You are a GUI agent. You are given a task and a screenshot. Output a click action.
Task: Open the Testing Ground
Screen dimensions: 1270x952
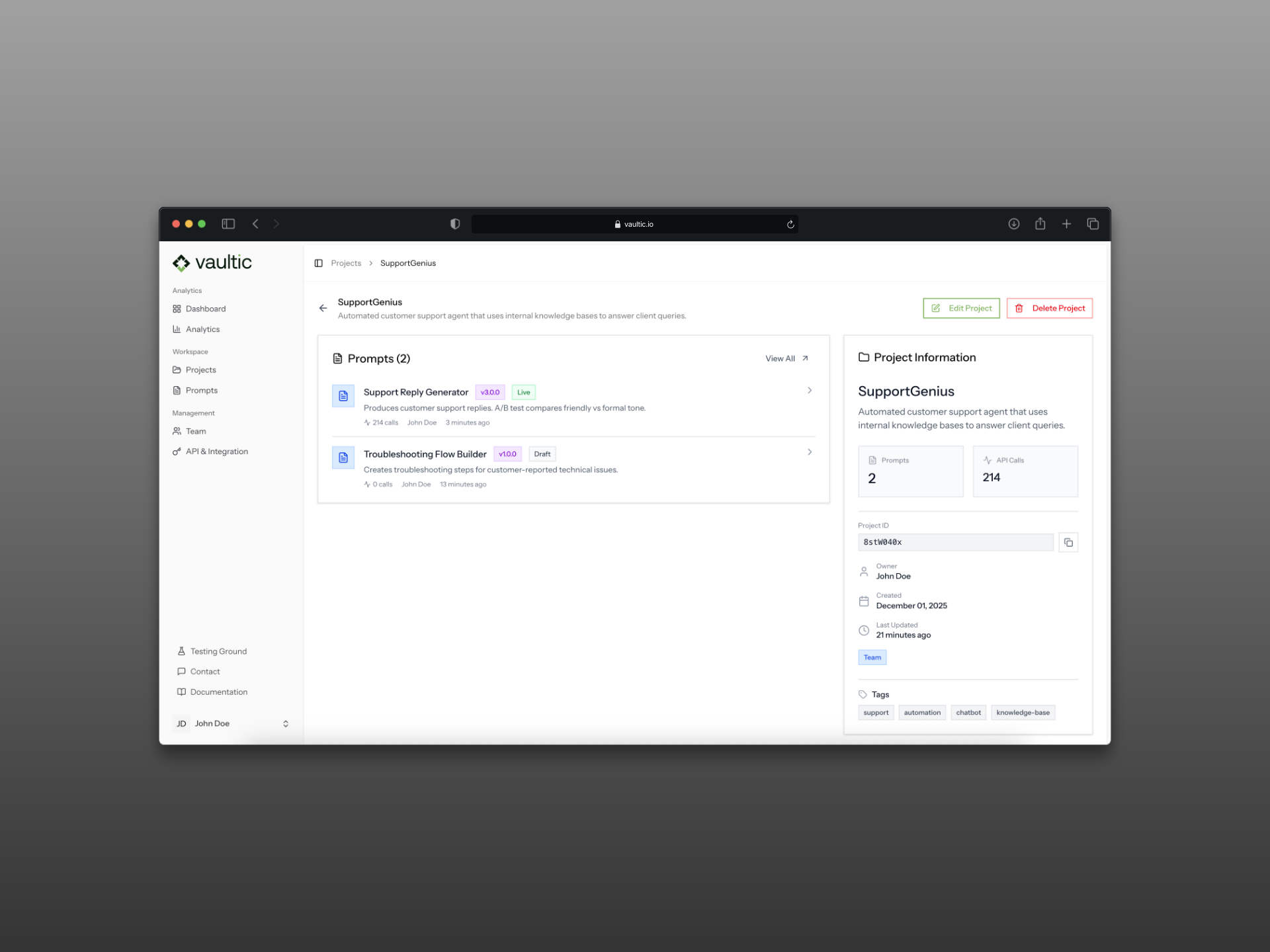pos(218,651)
